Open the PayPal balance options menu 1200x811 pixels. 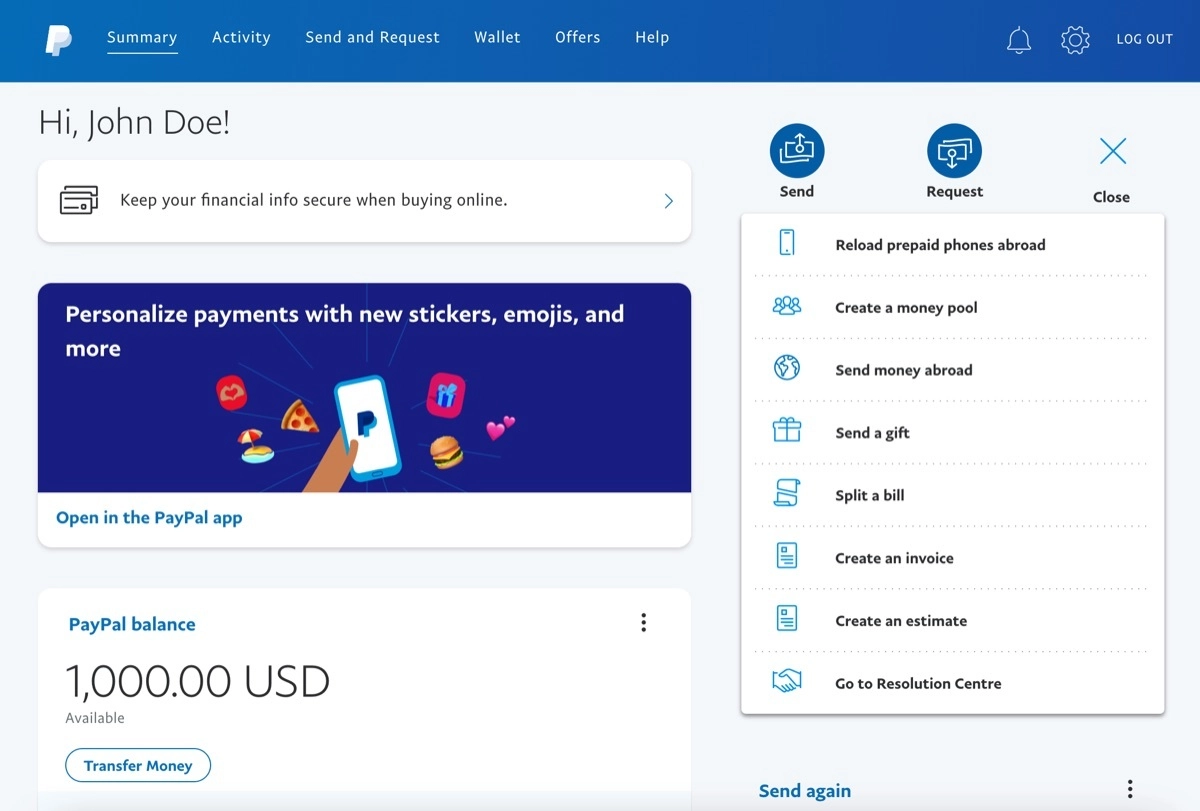point(643,622)
